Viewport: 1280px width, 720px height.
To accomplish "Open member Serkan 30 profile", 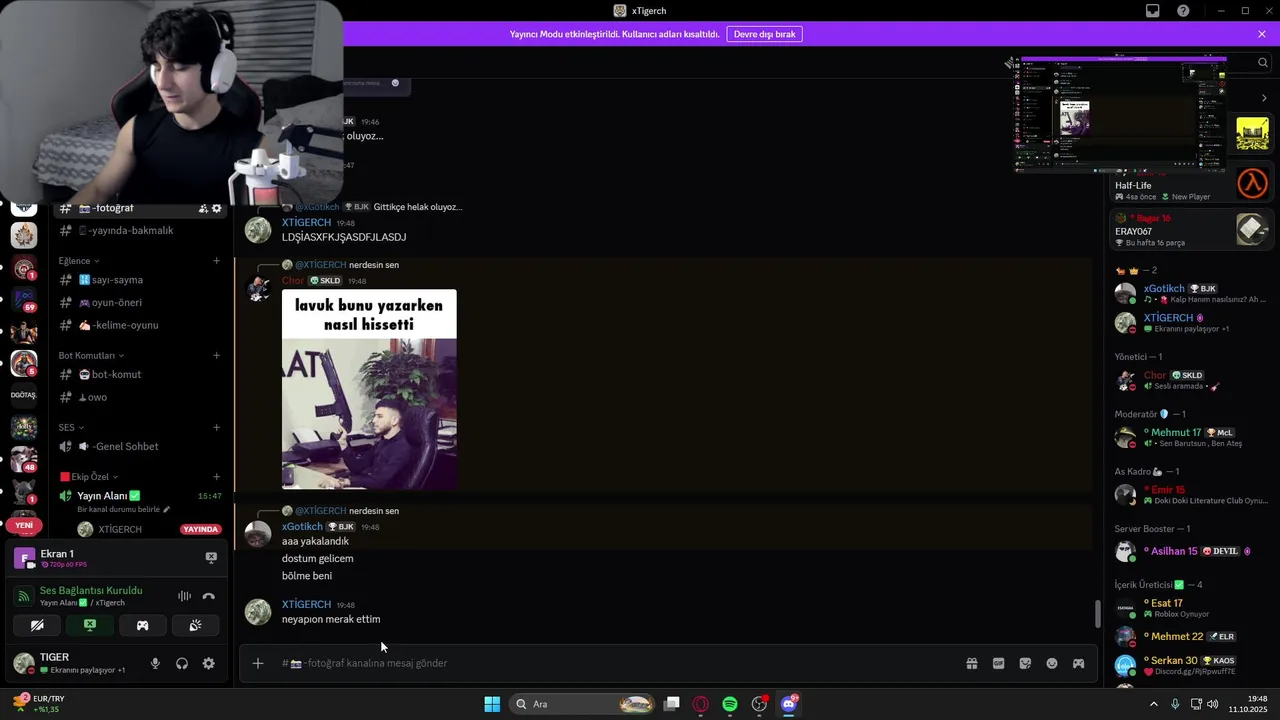I will (1192, 665).
